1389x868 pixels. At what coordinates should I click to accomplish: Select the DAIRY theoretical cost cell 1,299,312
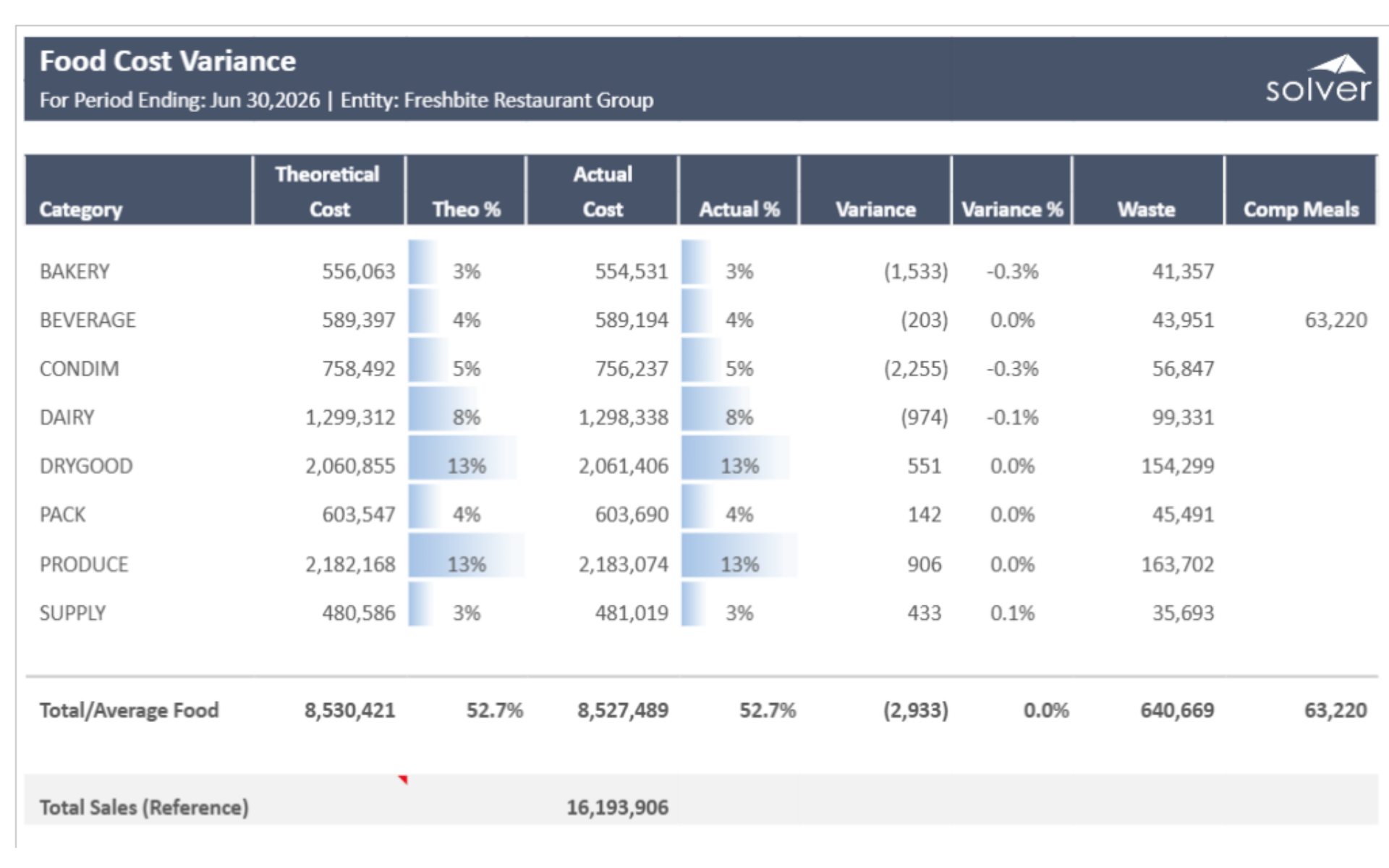[x=350, y=417]
